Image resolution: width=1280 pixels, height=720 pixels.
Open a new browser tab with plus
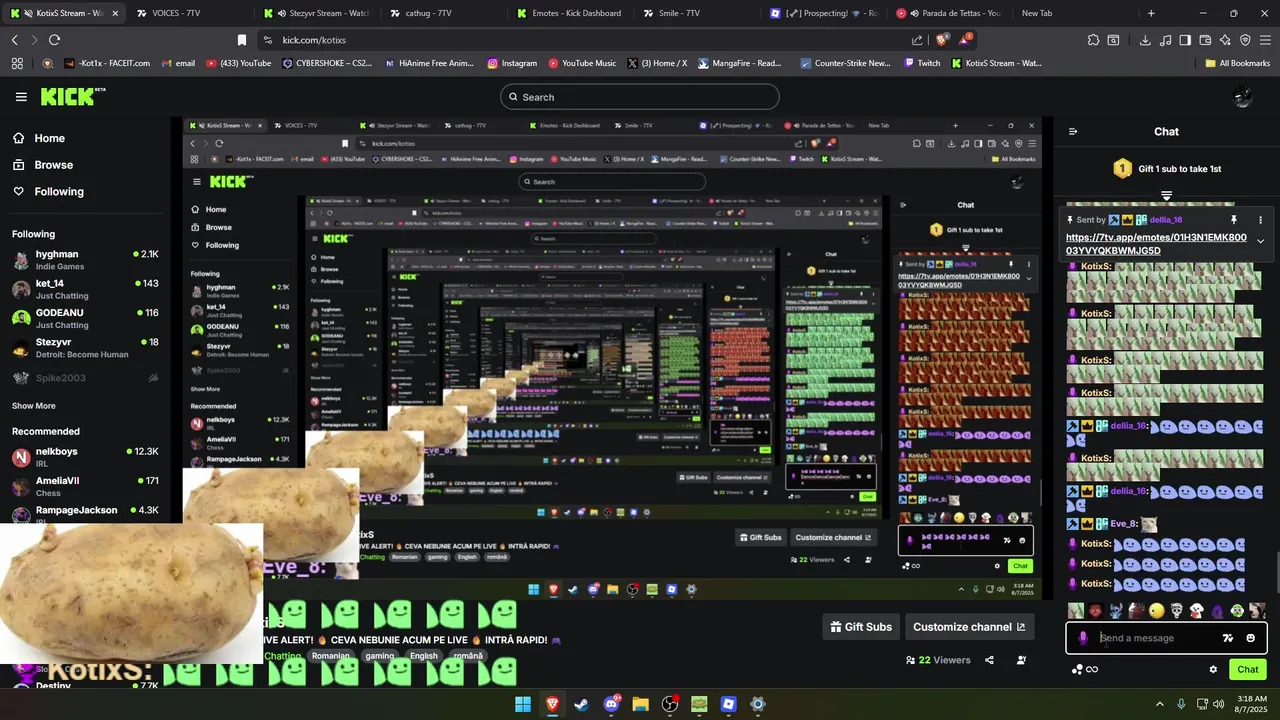pyautogui.click(x=1151, y=13)
